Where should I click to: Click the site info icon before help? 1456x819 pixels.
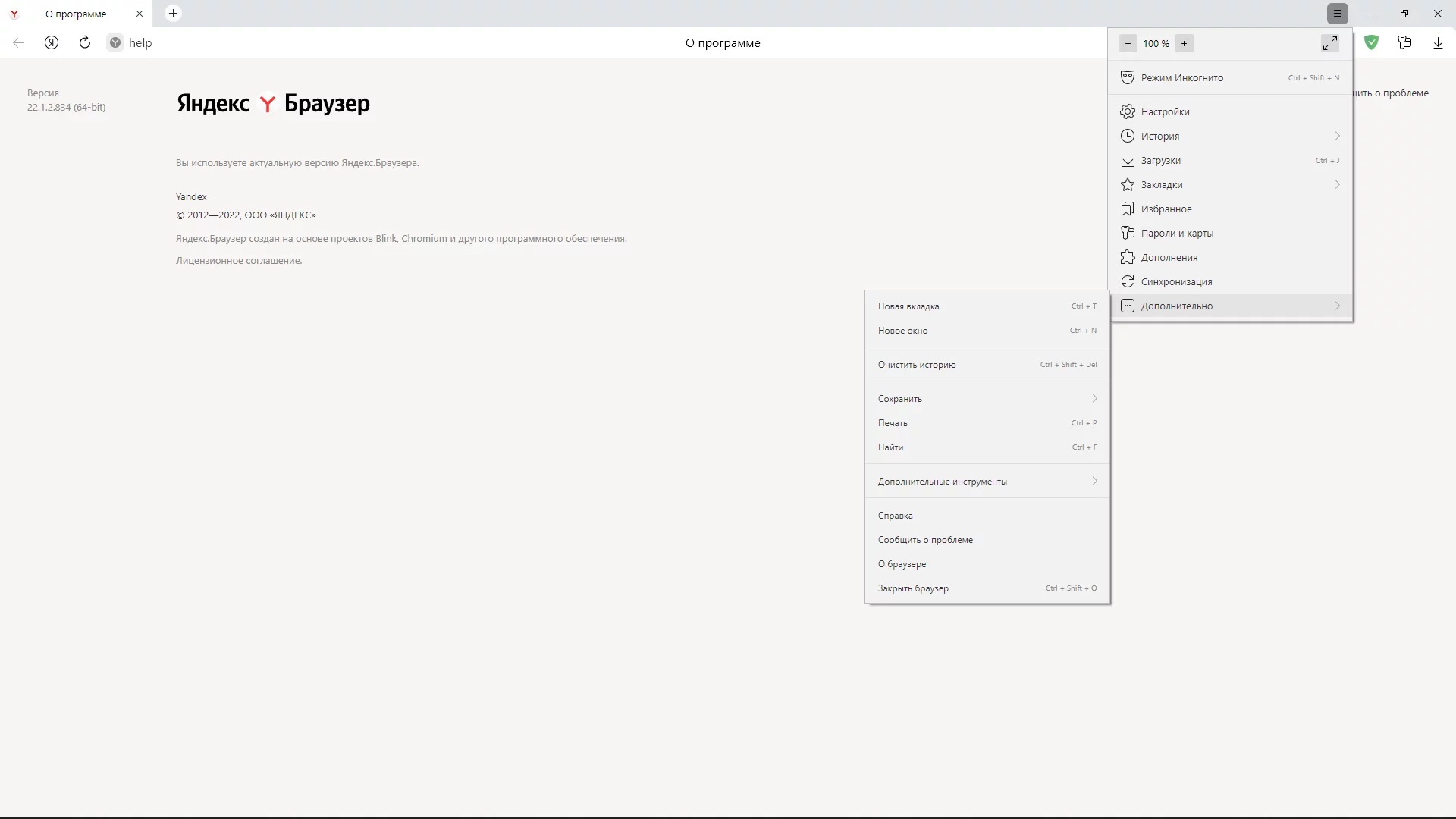(x=115, y=43)
